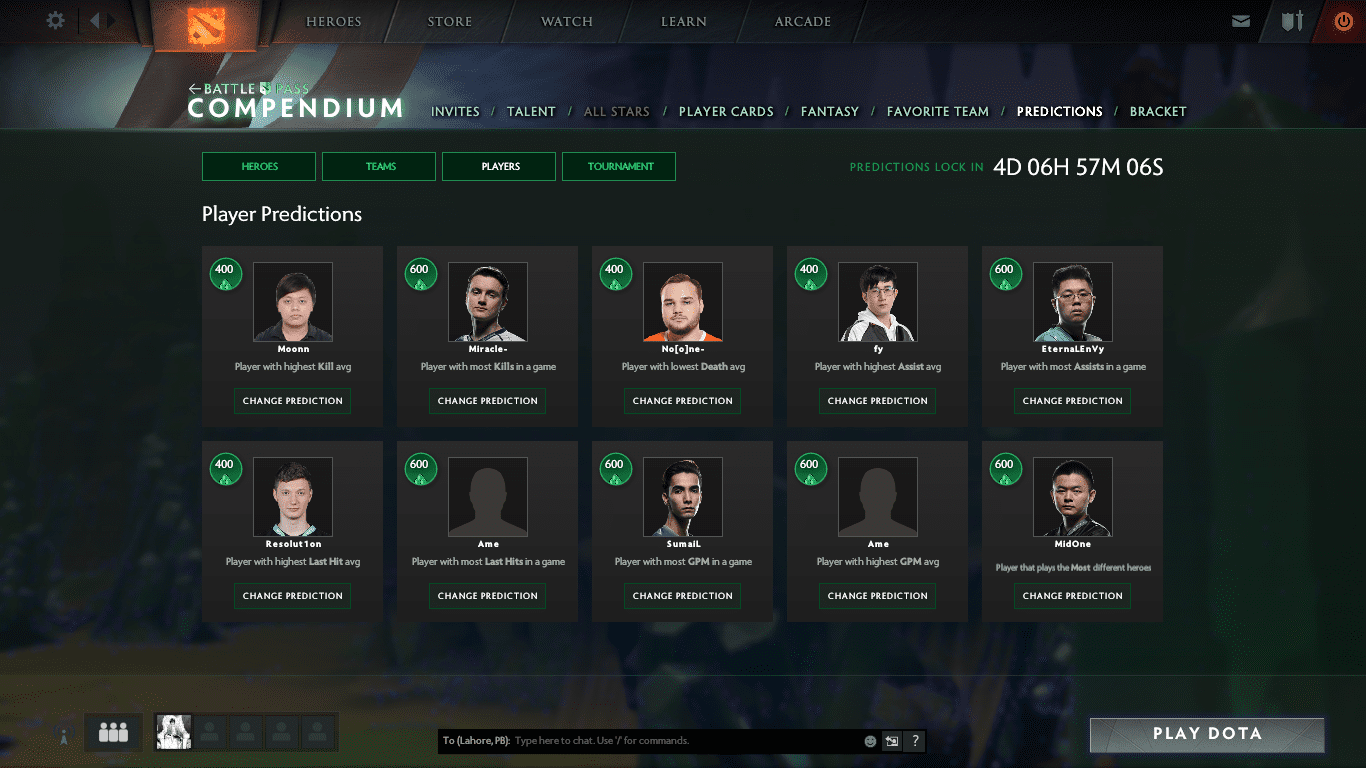Open the party members icon
The width and height of the screenshot is (1366, 768).
[x=113, y=733]
